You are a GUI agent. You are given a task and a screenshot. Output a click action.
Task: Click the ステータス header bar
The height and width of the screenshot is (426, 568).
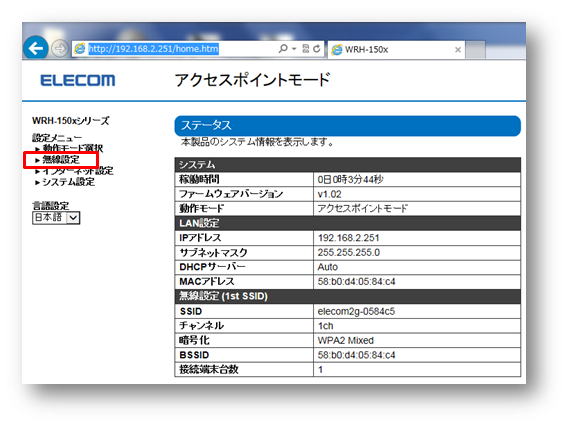tap(348, 126)
